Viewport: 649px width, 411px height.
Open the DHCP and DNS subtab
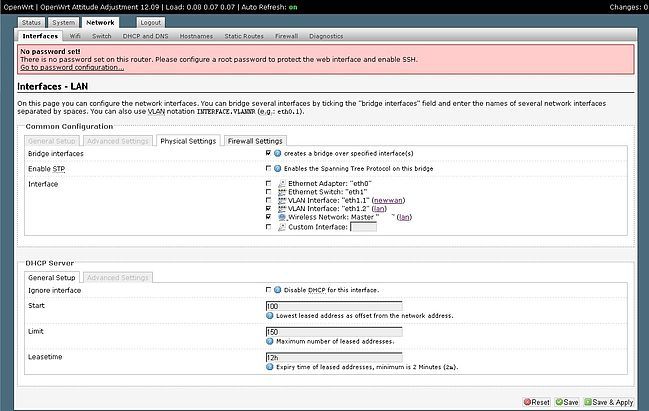tap(146, 35)
